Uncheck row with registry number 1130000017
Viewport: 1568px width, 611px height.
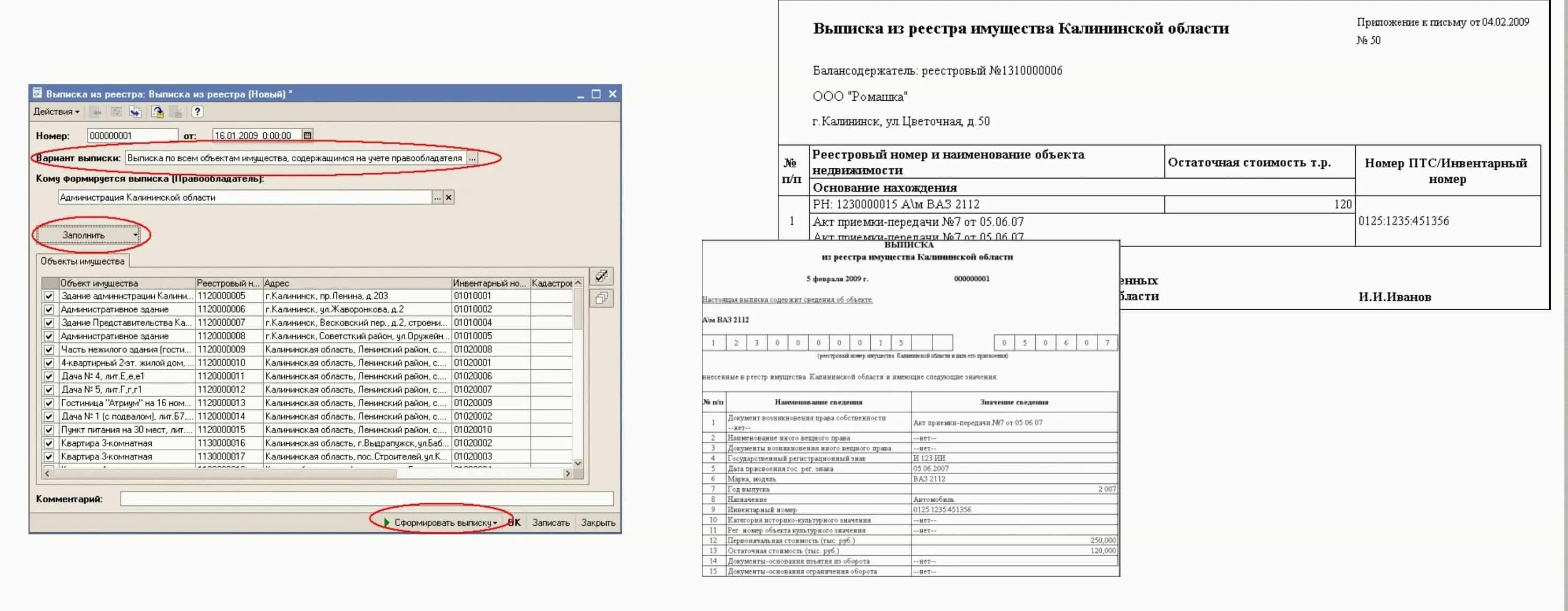click(x=49, y=457)
